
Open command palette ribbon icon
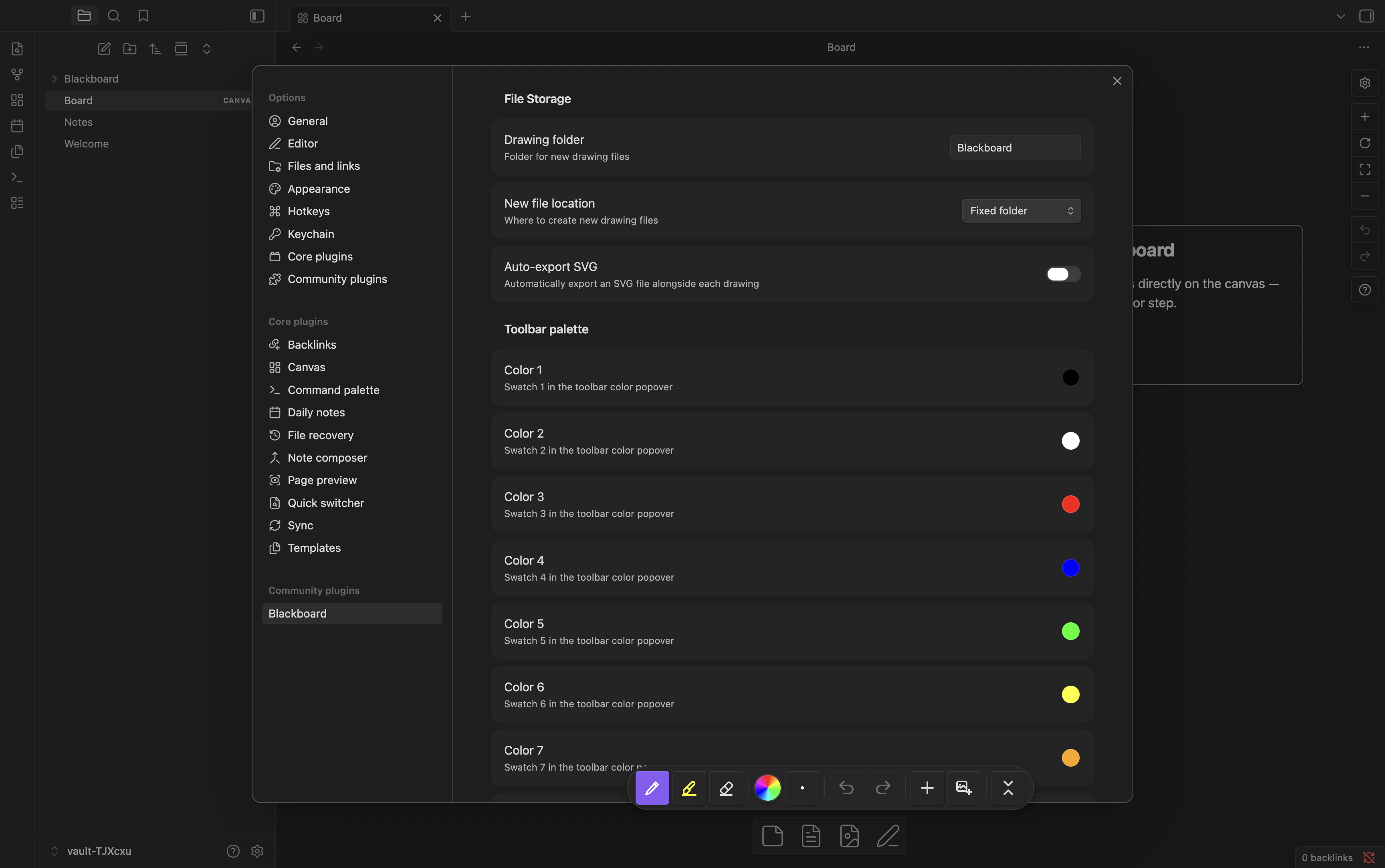coord(17,178)
